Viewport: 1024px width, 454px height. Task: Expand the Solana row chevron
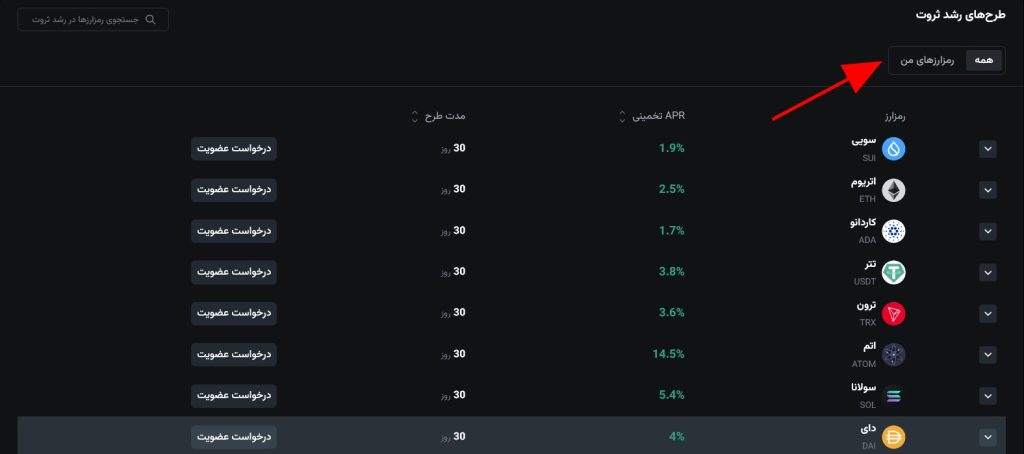click(988, 395)
